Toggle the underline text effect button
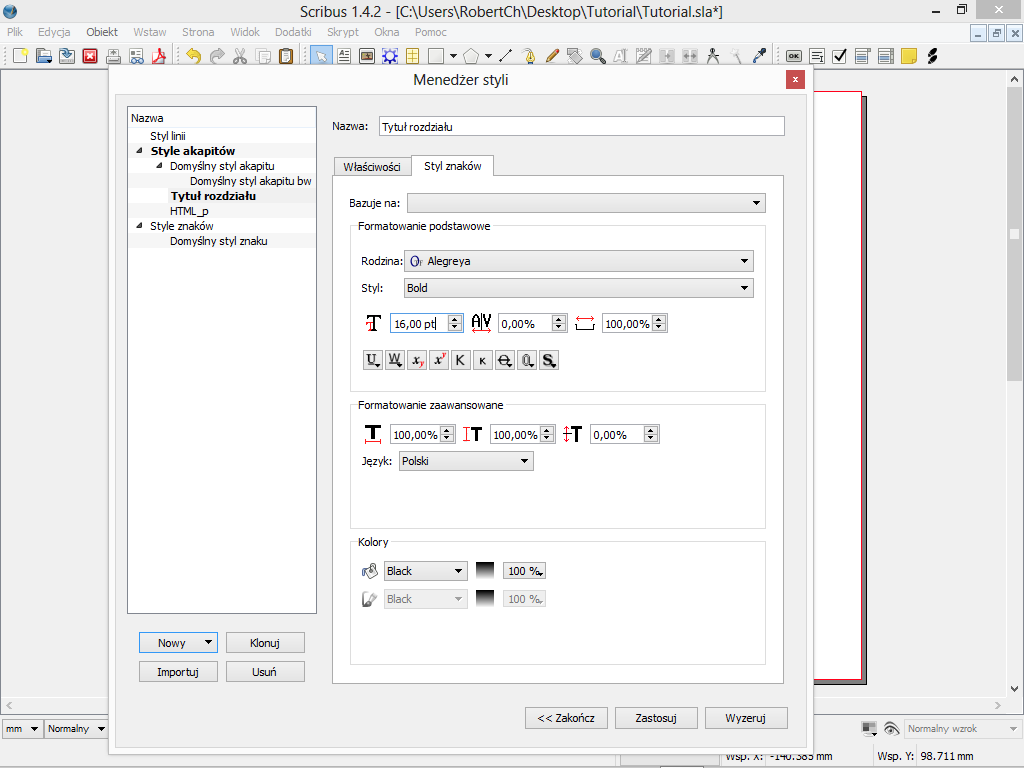This screenshot has height=768, width=1024. (x=372, y=360)
